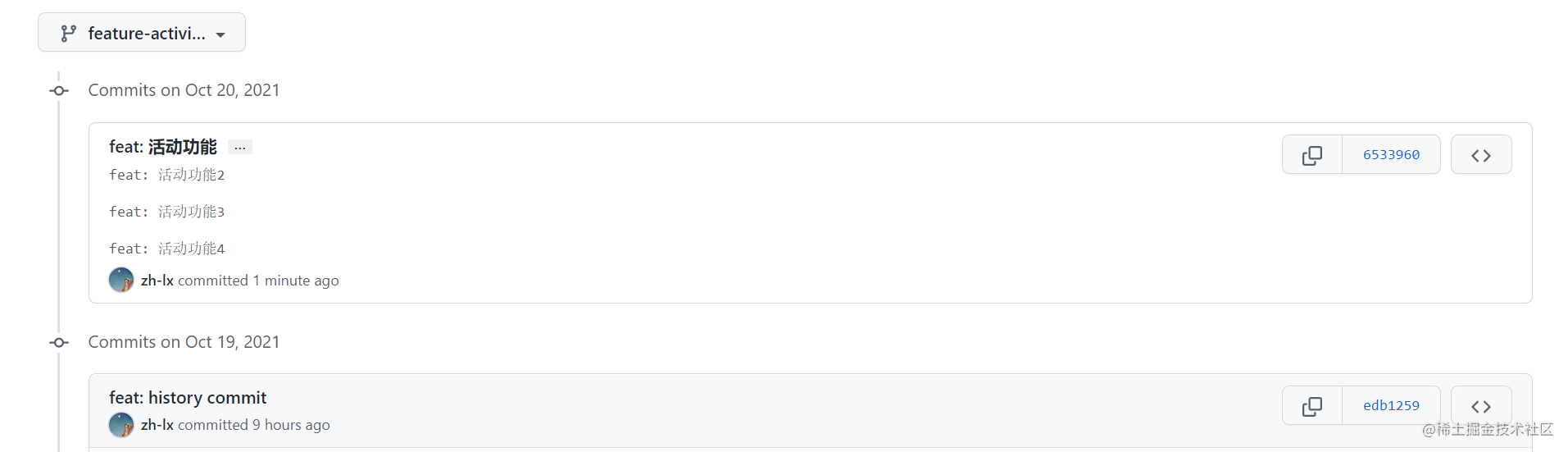Open the feature-activi... branch dropdown

(141, 33)
